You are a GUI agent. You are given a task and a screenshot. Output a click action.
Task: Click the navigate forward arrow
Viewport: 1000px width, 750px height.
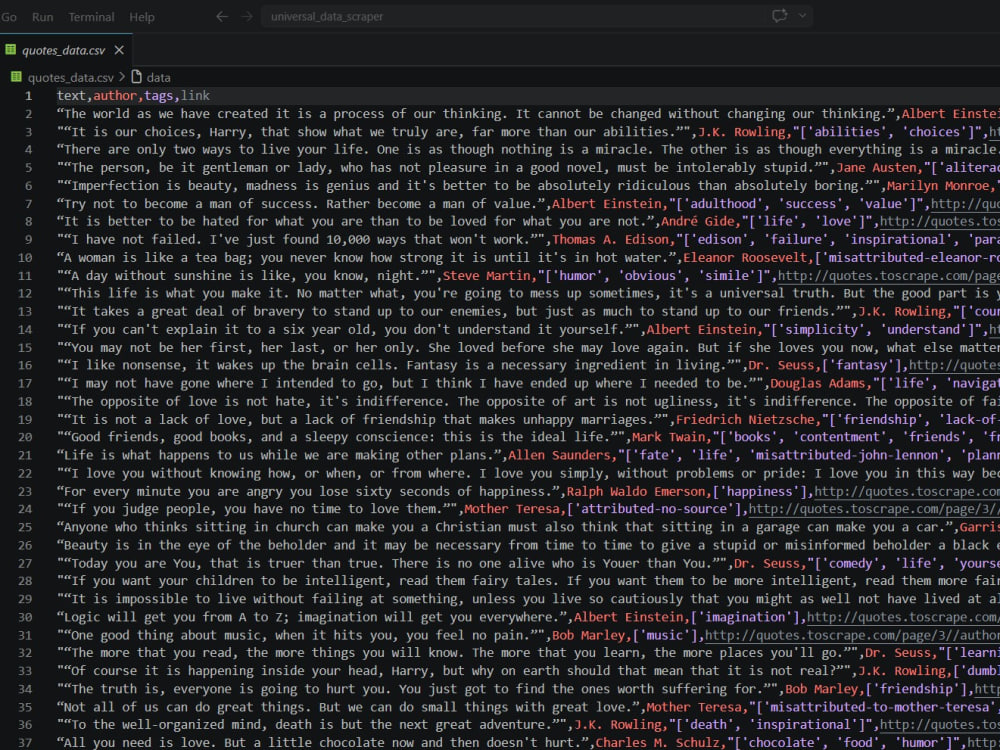(x=247, y=17)
